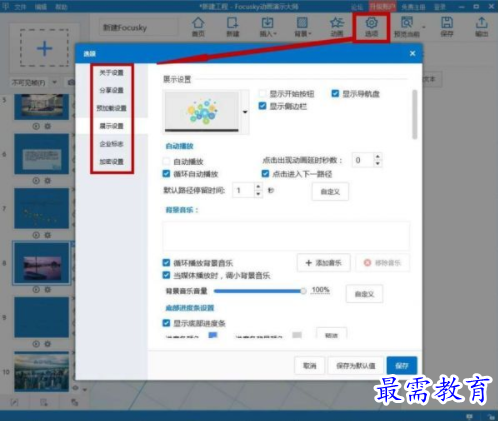Click the 背景音乐音量 slider handle

303,291
